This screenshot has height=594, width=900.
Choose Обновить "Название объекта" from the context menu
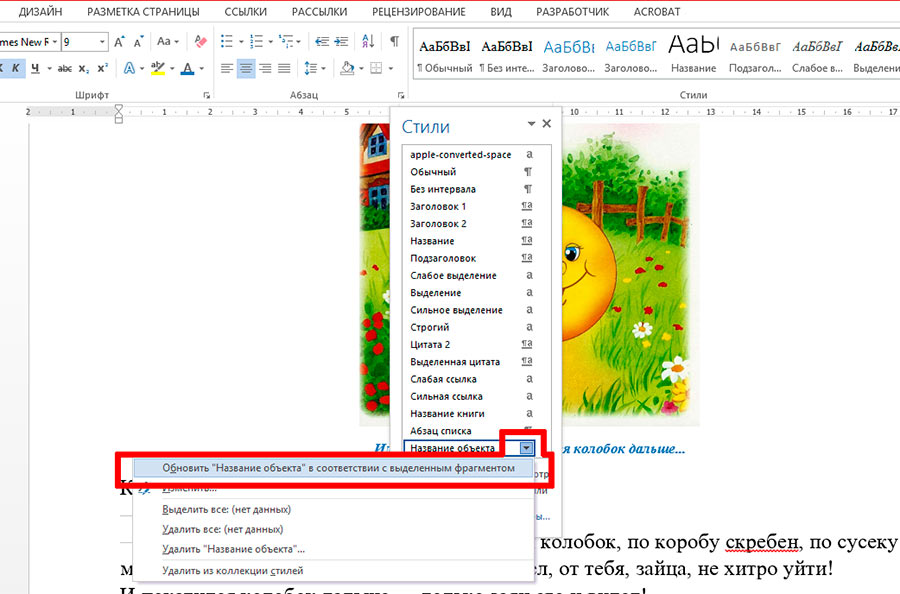tap(338, 468)
